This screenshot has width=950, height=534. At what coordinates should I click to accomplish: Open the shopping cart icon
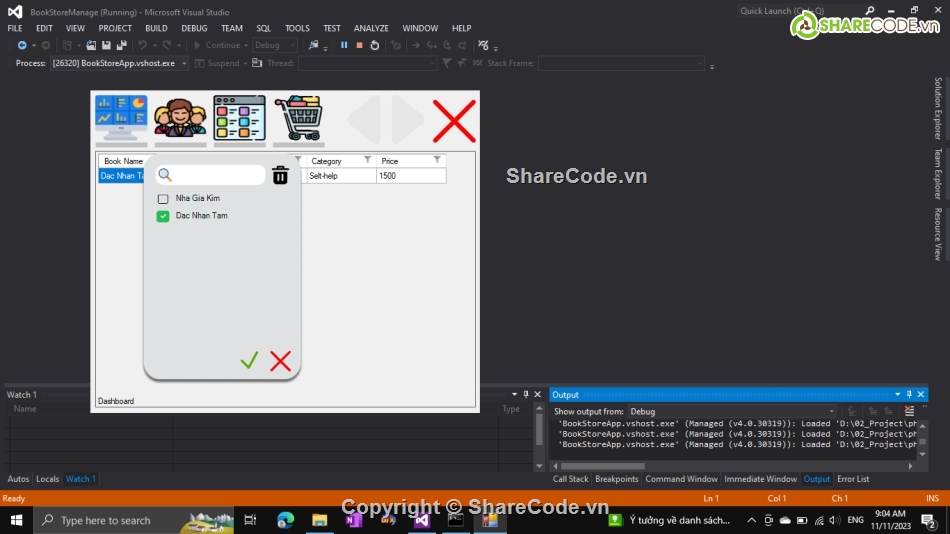tap(299, 118)
